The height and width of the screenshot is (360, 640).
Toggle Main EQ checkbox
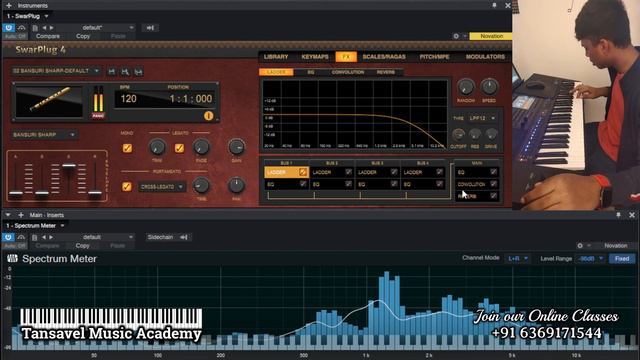pos(493,172)
